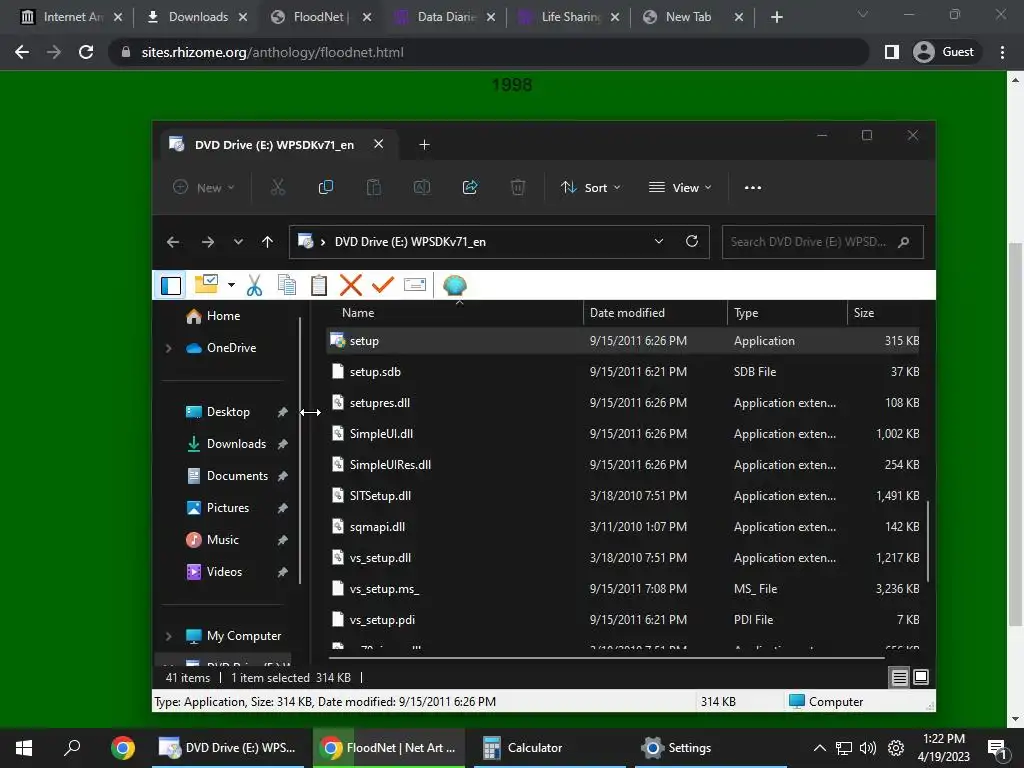
Task: Click the Paste clipboard icon in white toolbar
Action: [319, 285]
